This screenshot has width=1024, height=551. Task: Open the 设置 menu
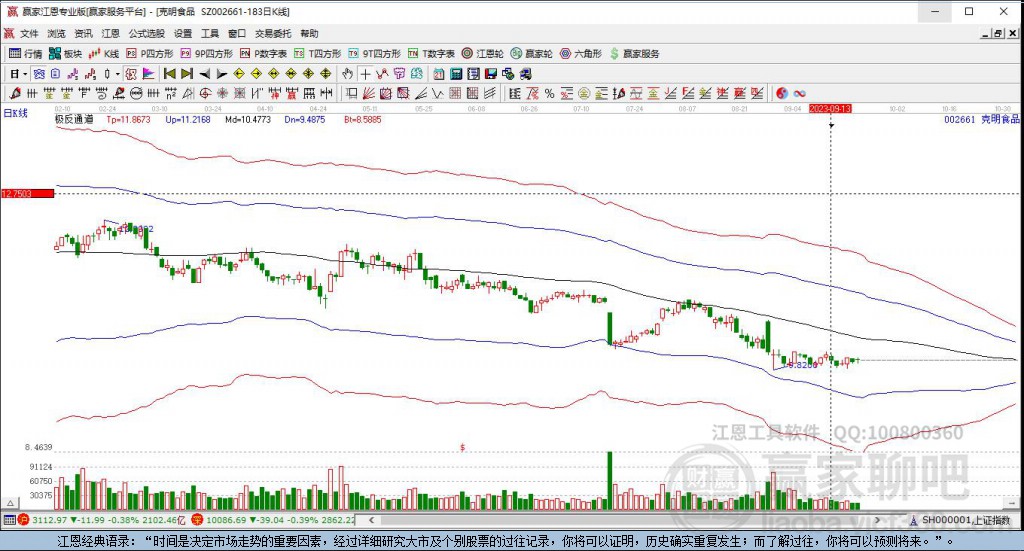pos(183,33)
